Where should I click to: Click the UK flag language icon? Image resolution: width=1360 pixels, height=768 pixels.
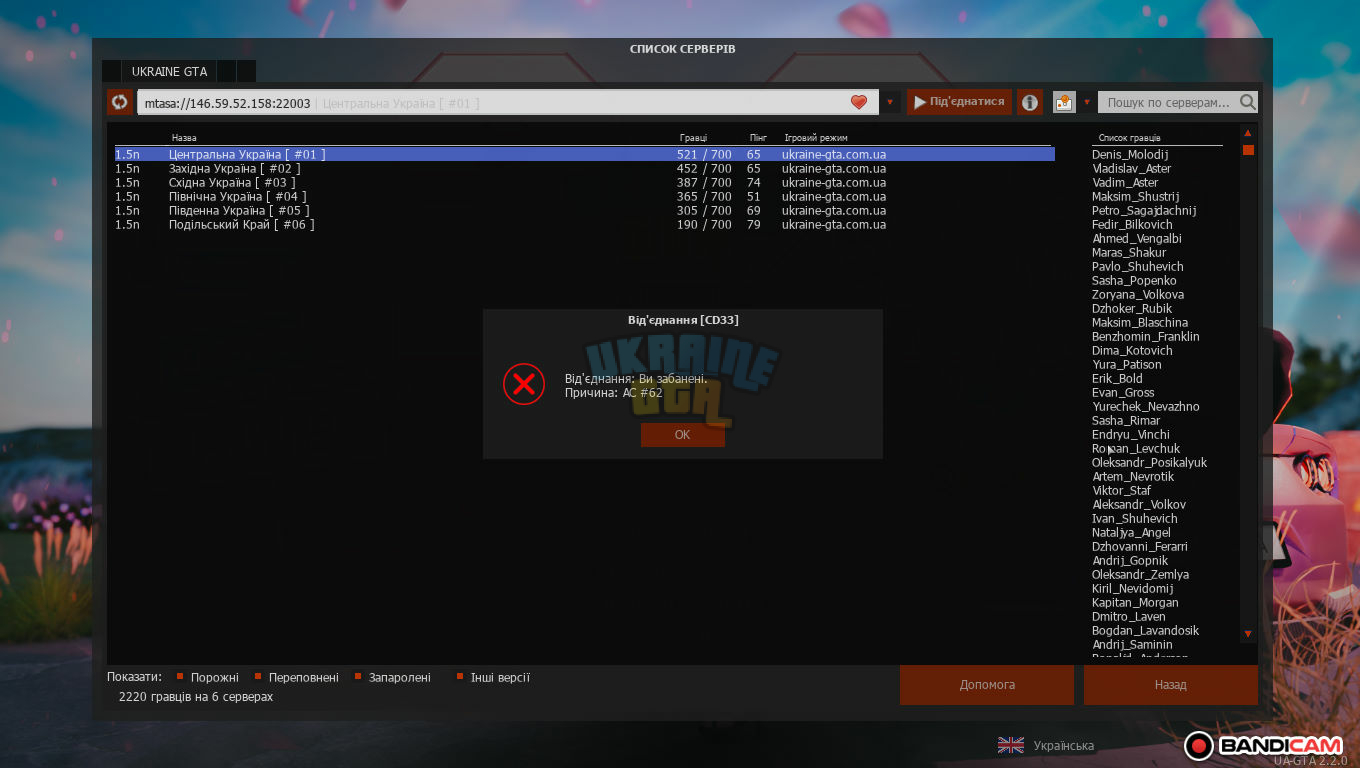[1011, 745]
